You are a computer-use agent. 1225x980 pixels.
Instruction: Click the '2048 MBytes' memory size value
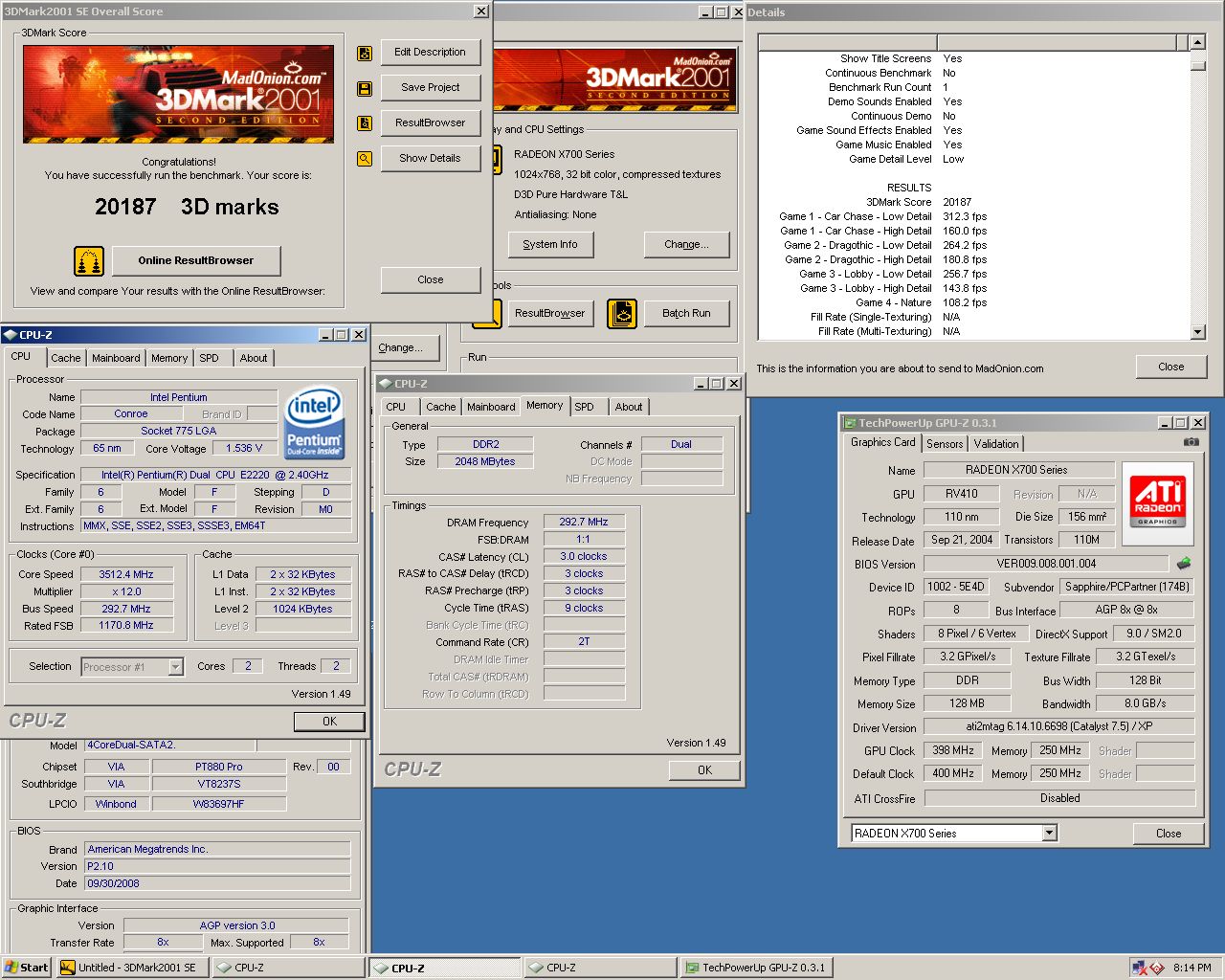[x=485, y=462]
